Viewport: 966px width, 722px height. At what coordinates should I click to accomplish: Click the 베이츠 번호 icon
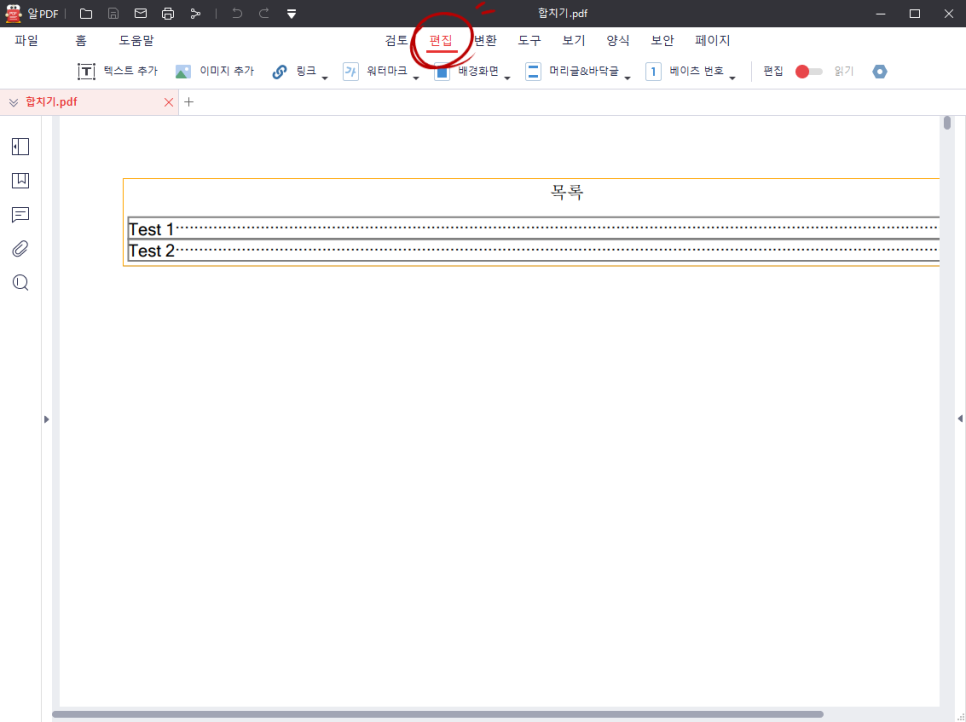(x=653, y=71)
